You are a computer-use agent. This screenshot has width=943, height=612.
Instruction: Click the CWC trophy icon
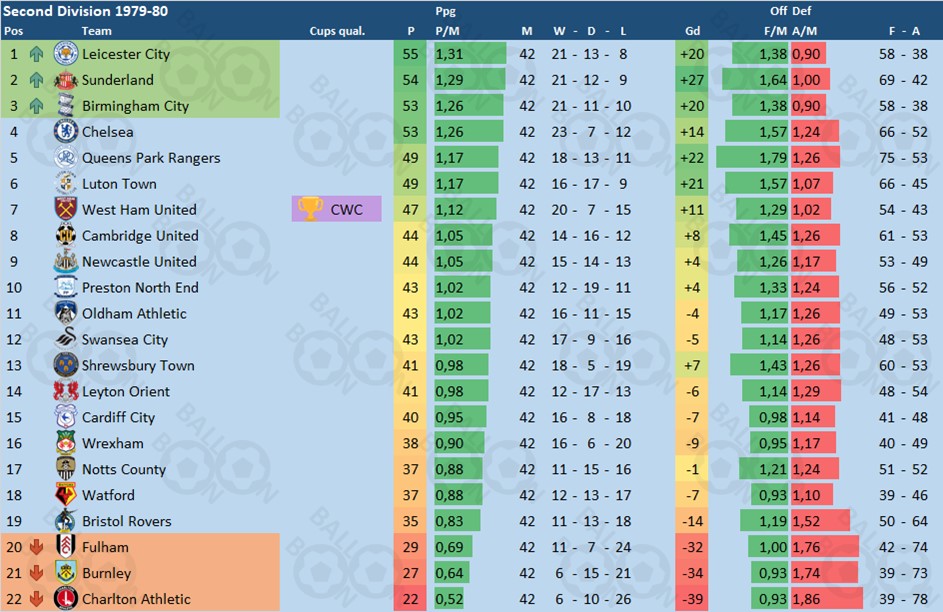pos(310,209)
